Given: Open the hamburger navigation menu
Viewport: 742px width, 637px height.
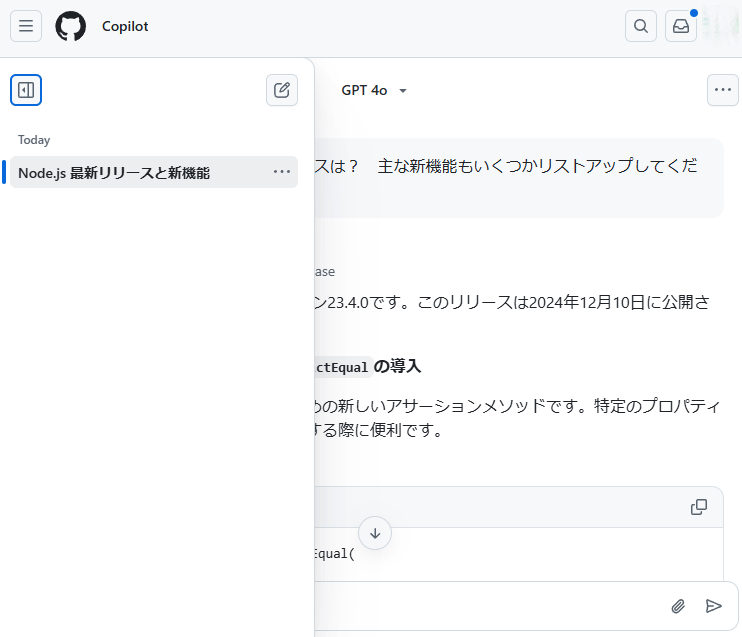Looking at the screenshot, I should click(x=26, y=26).
